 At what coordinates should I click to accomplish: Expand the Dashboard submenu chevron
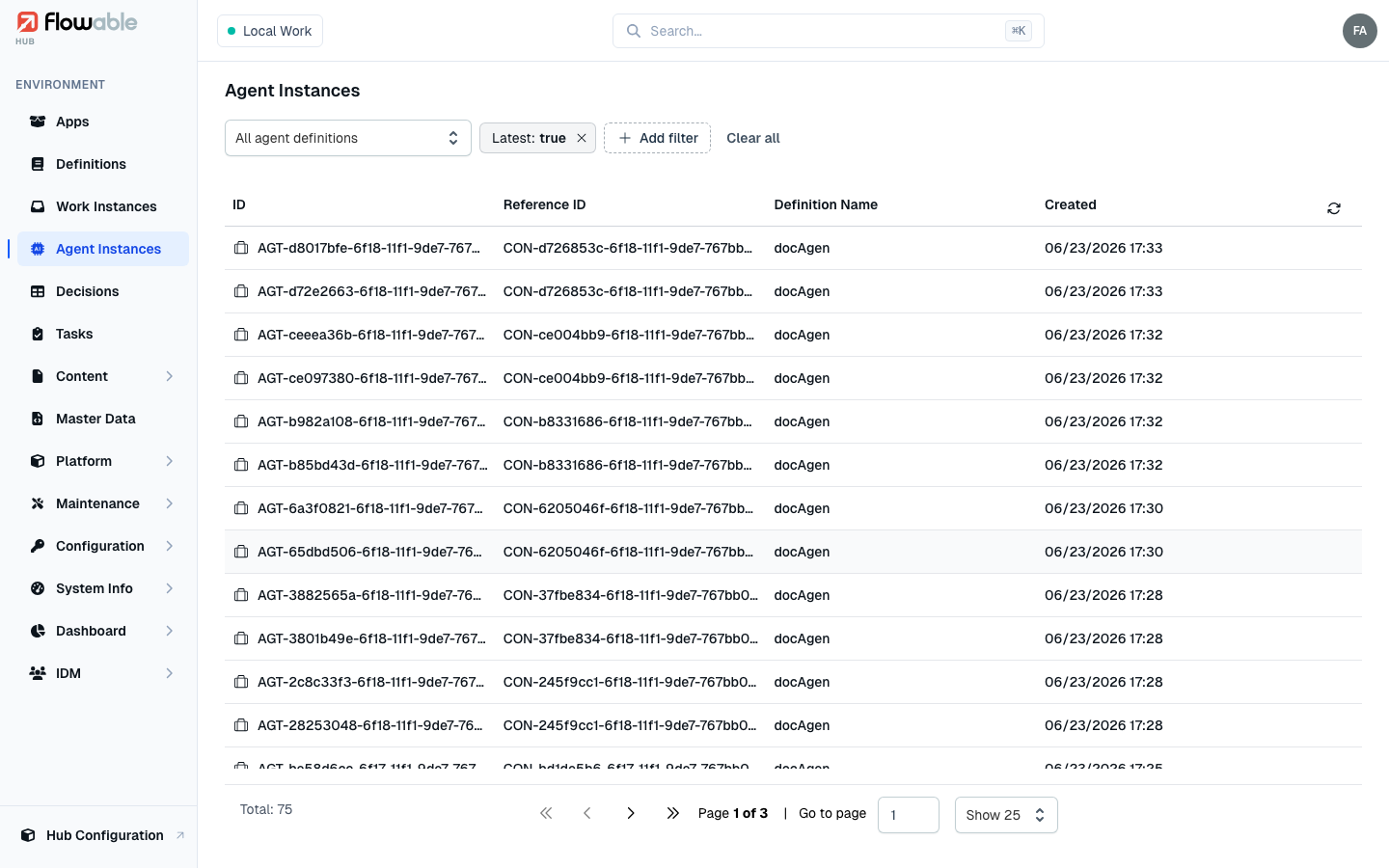169,631
